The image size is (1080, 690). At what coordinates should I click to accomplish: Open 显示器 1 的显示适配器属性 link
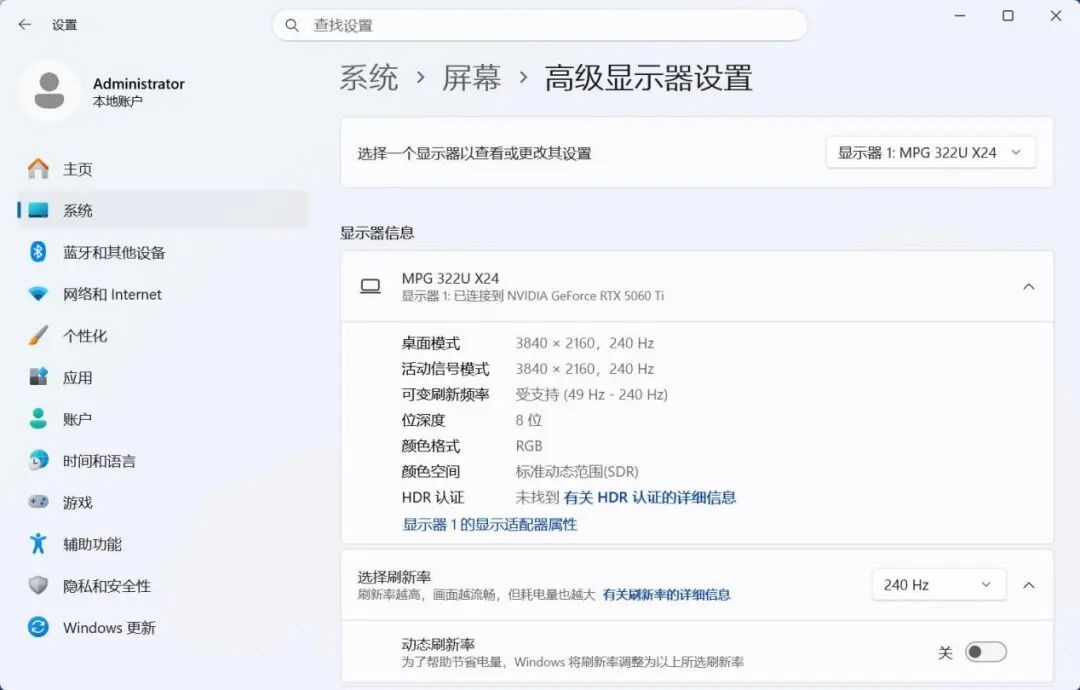click(490, 525)
